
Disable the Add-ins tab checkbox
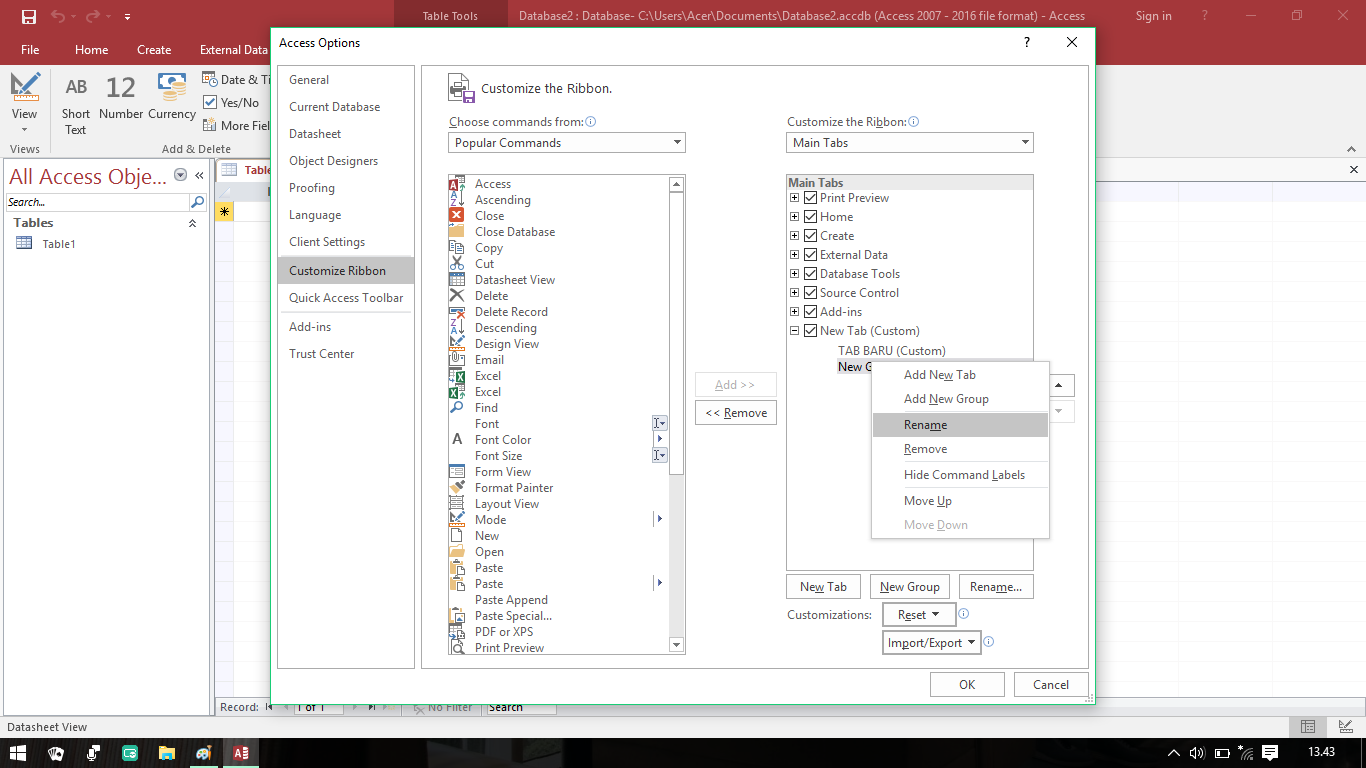point(810,312)
